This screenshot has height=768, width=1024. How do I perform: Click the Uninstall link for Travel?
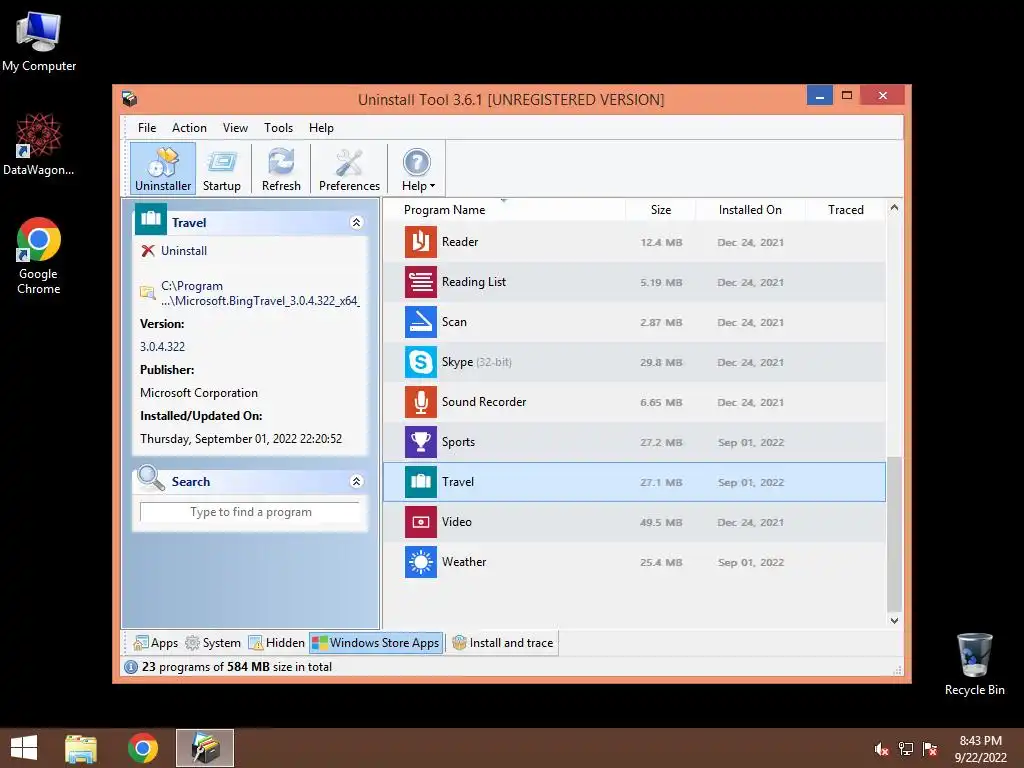click(x=184, y=251)
